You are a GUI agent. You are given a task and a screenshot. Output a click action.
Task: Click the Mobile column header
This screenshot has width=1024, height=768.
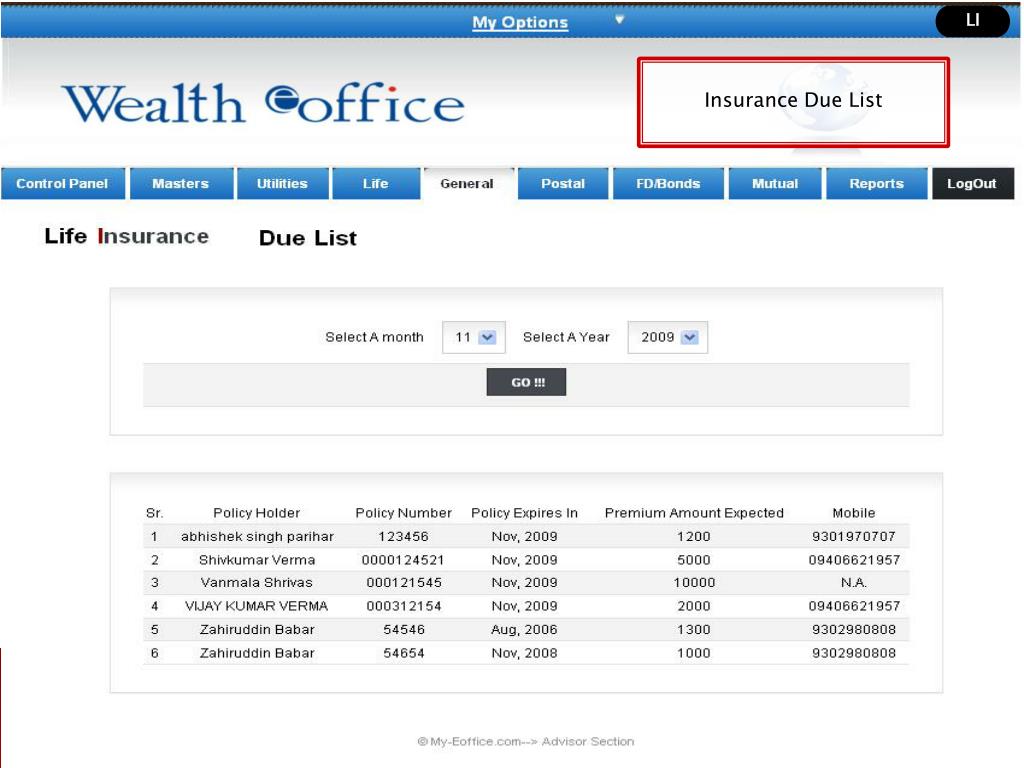point(854,513)
